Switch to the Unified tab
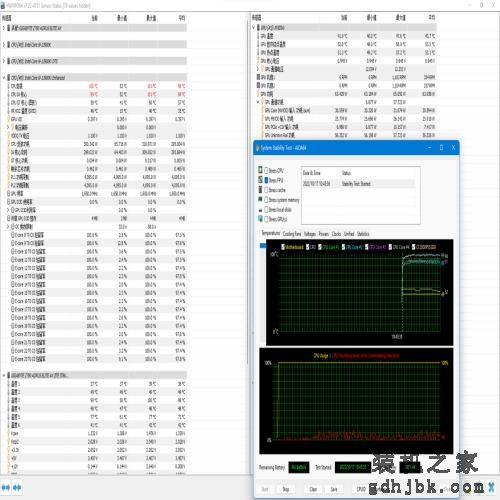Viewport: 500px width, 500px height. 349,234
